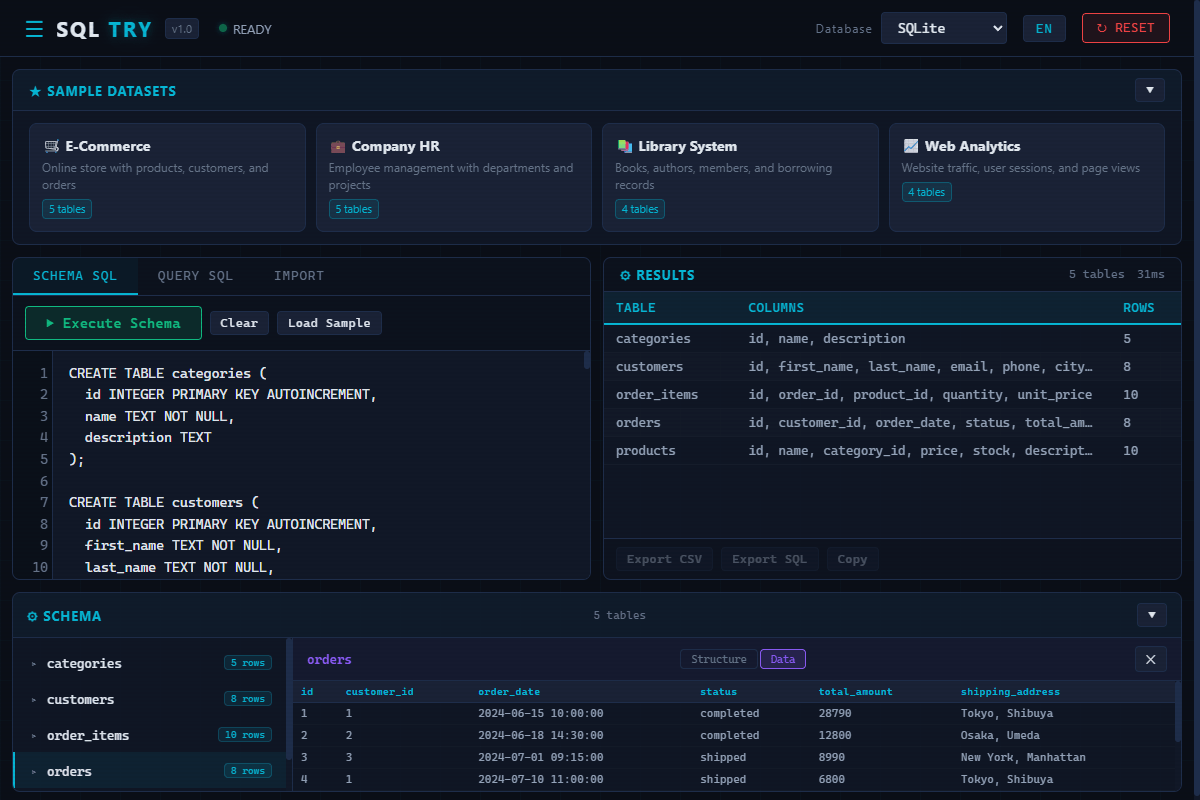This screenshot has width=1200, height=800.
Task: Click the Load Sample button
Action: pyautogui.click(x=329, y=323)
